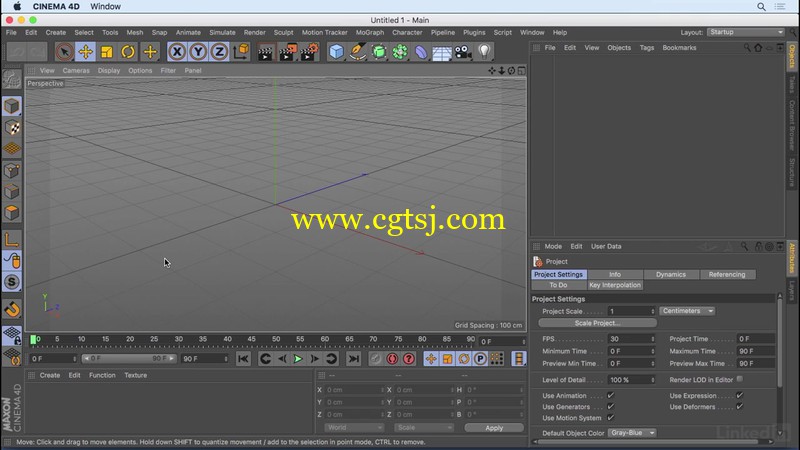Open Objects manager Tags menu
800x450 pixels.
tap(646, 47)
